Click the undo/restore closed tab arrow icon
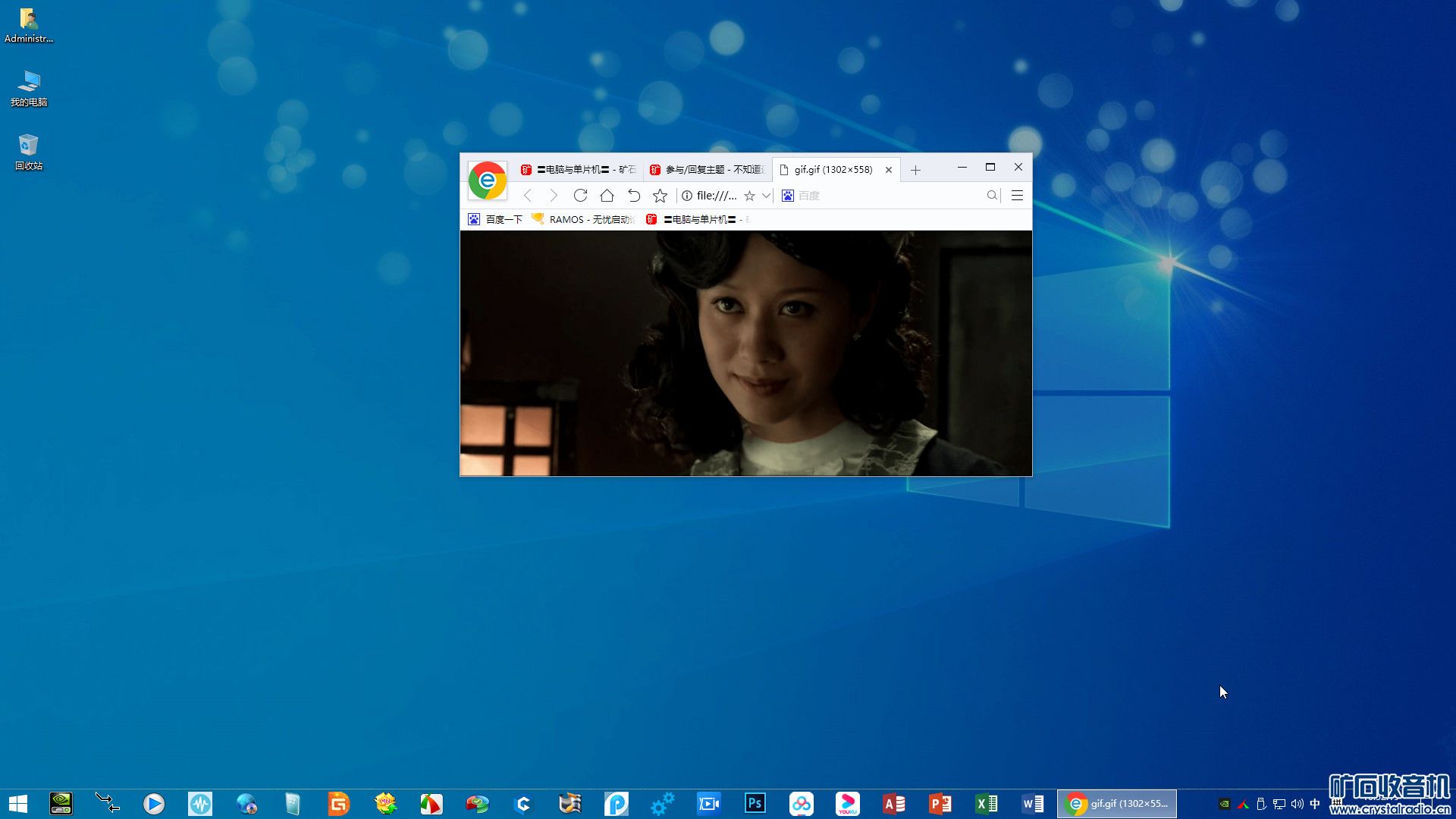 point(633,196)
